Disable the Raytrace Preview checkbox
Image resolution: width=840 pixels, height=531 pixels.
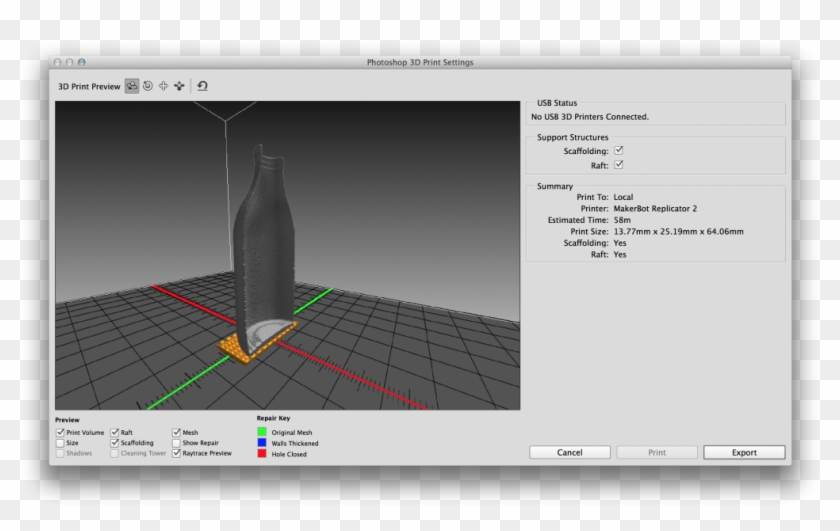coord(176,453)
